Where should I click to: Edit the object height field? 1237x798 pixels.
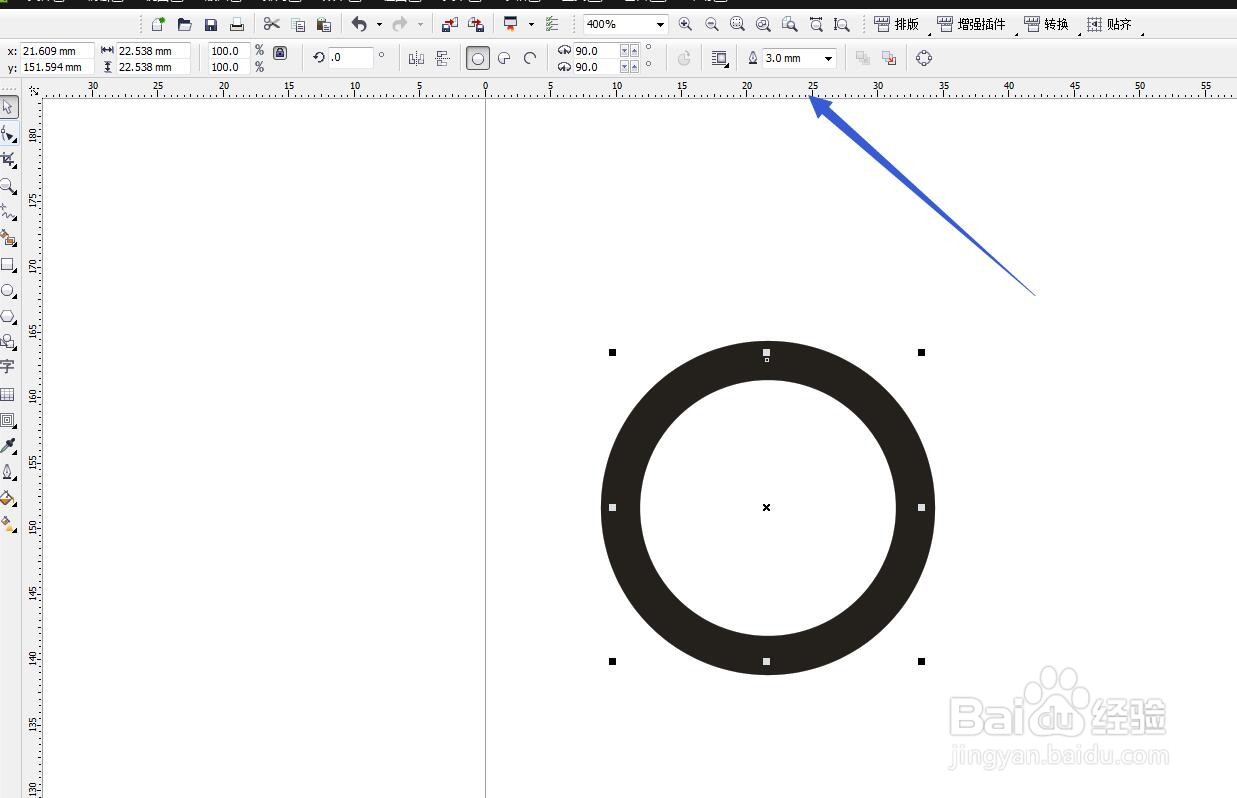153,67
